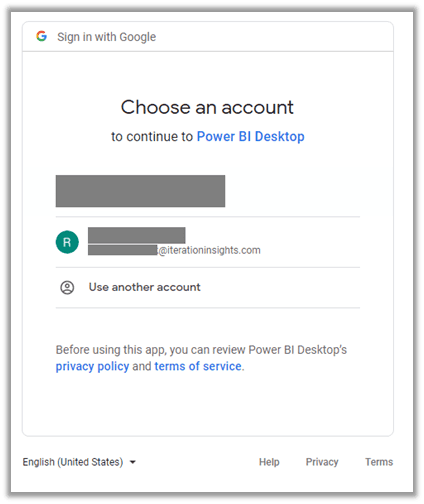Screen dimensions: 424x504
Task: Click the Use another account person icon
Action: coord(67,287)
